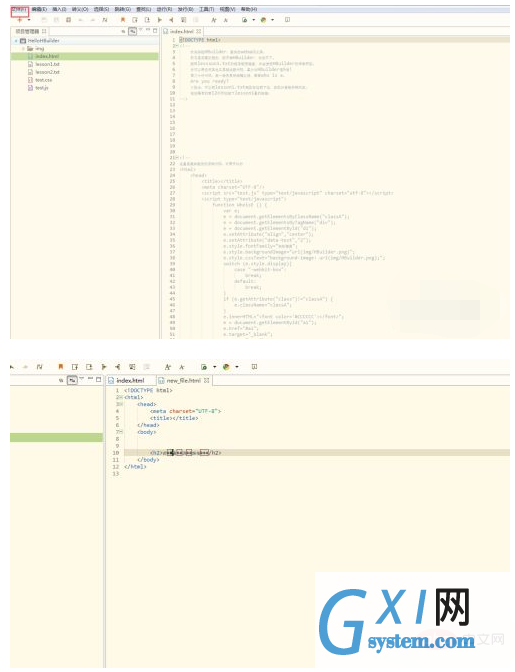Expand the img folder

tap(24, 48)
